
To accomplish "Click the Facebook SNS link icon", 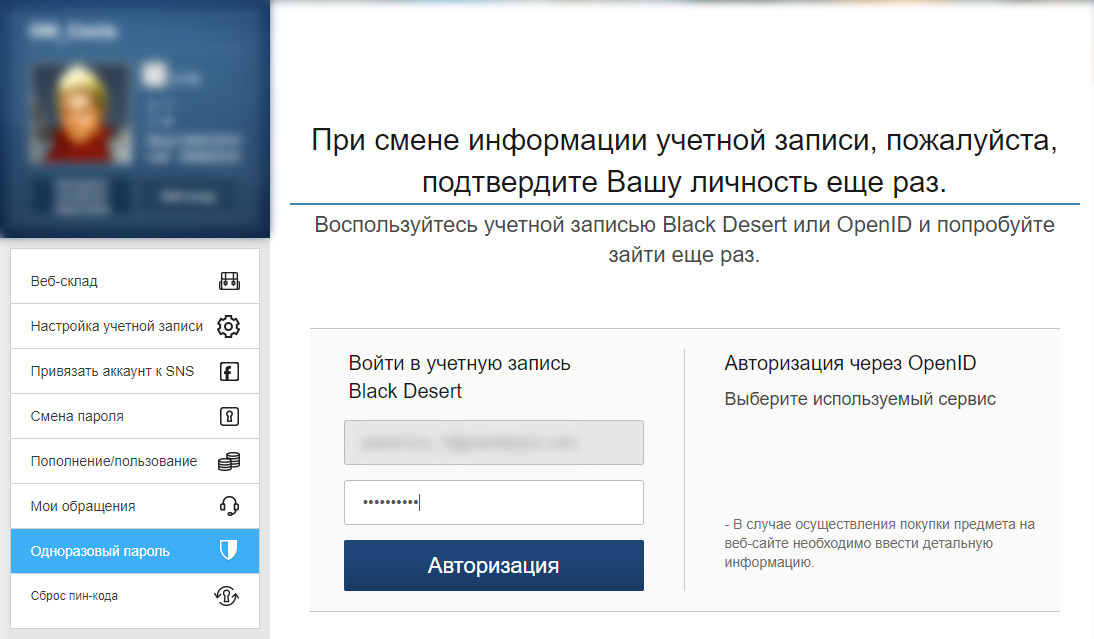I will click(x=230, y=372).
